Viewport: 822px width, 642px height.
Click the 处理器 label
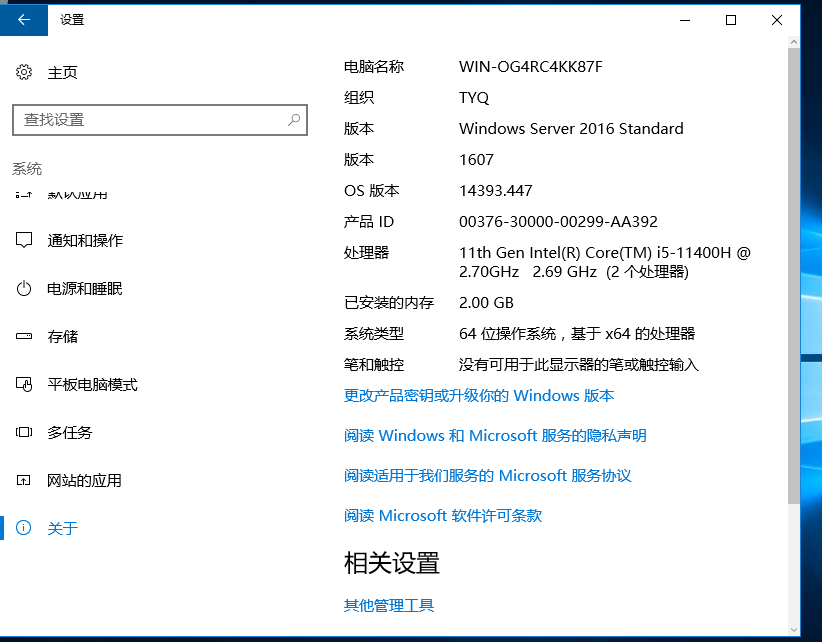366,253
